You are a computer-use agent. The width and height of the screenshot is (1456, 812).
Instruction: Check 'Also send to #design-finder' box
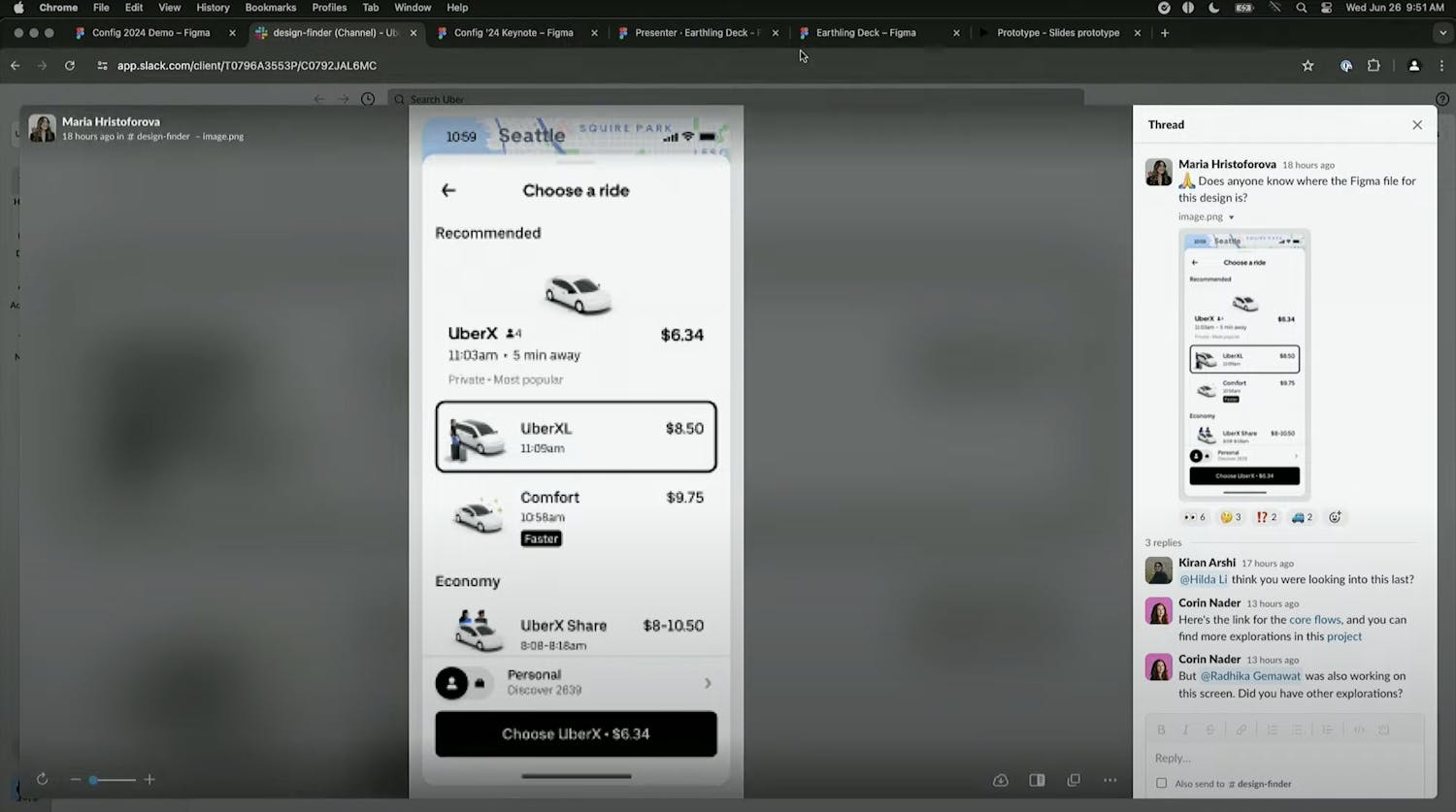point(1162,783)
